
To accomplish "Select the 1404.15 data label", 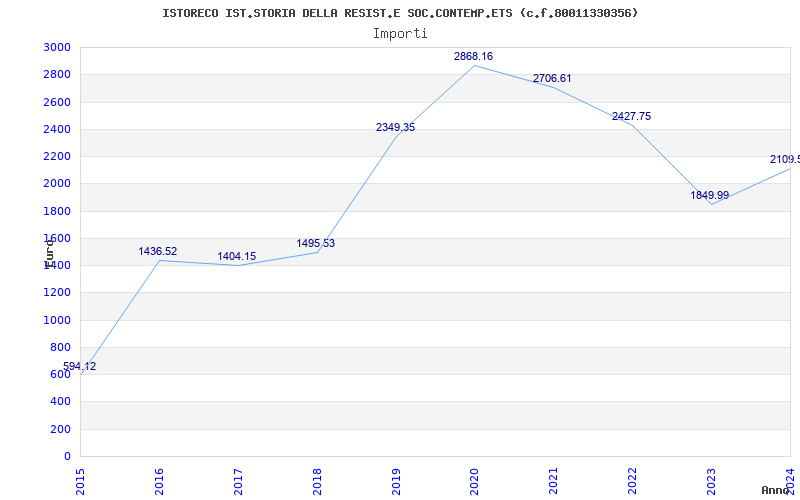I will 237,257.
